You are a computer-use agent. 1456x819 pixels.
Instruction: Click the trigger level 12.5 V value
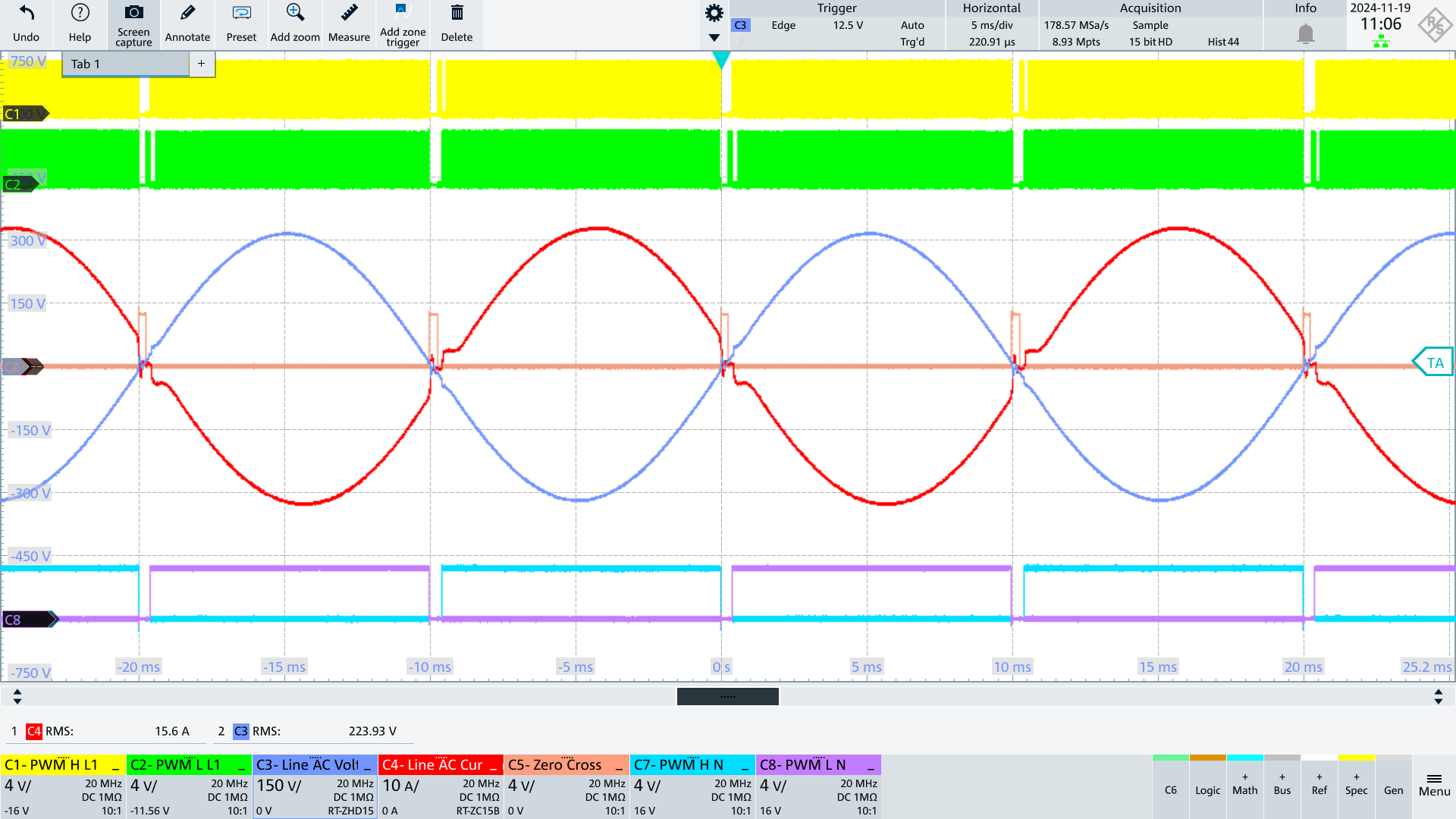tap(848, 25)
